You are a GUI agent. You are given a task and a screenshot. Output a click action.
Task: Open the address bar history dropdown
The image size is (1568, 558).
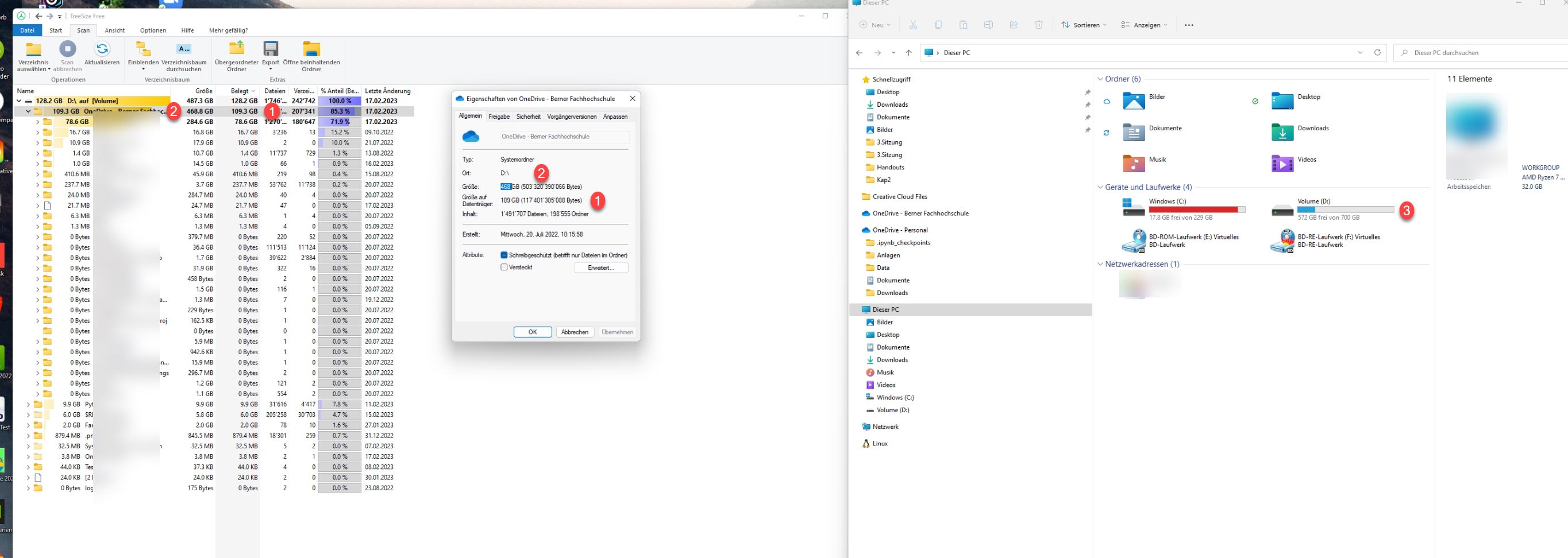click(1361, 52)
